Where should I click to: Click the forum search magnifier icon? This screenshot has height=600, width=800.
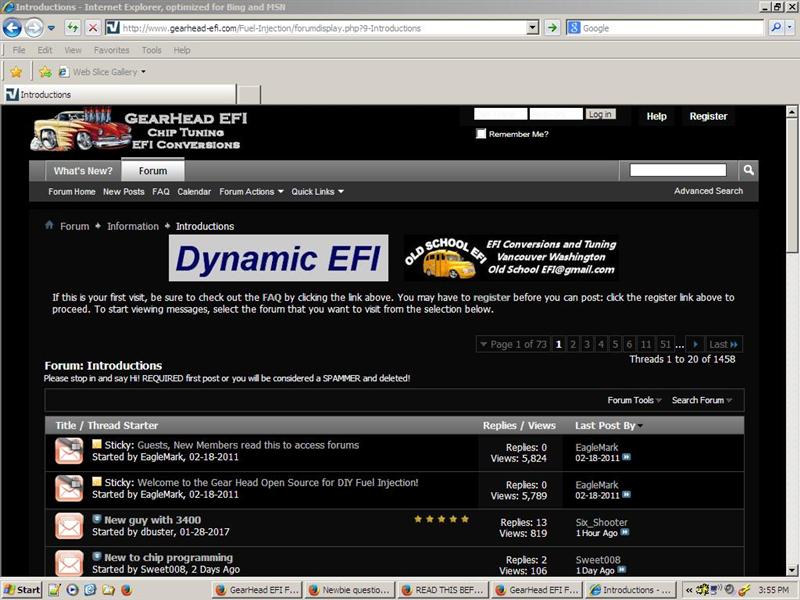(x=749, y=171)
